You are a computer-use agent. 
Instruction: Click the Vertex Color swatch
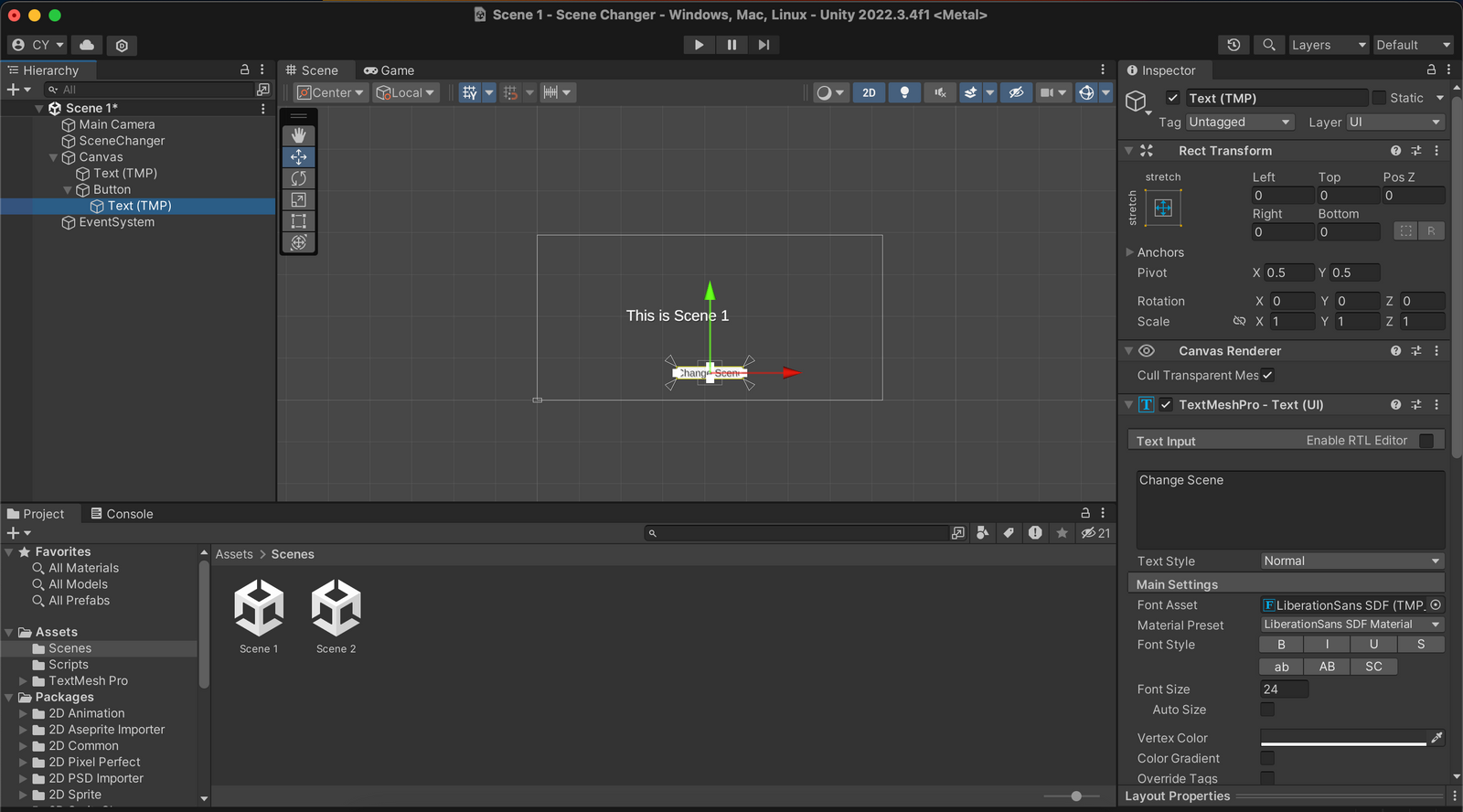point(1343,738)
